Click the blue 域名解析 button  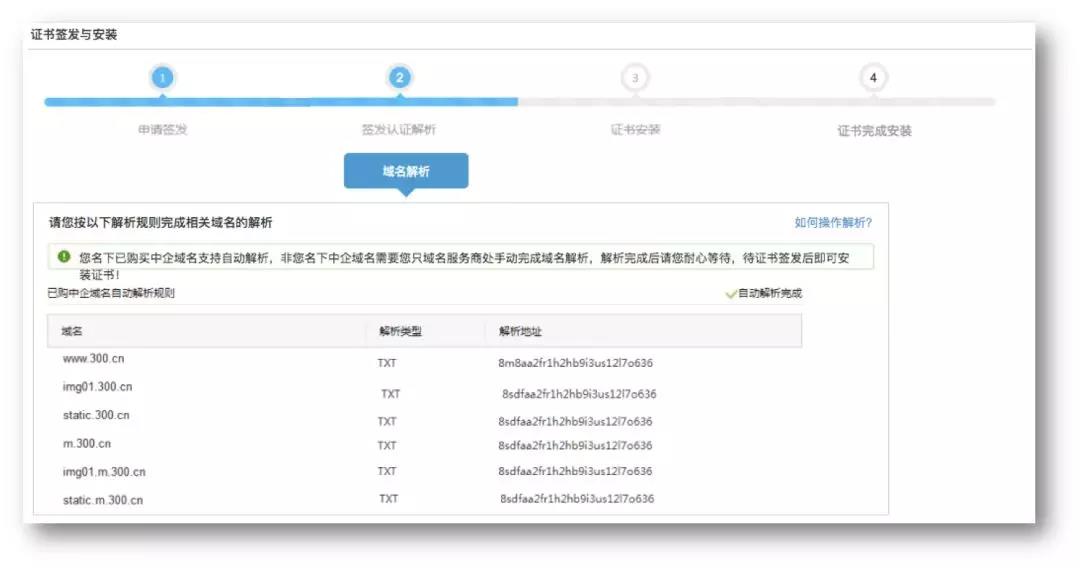[406, 171]
